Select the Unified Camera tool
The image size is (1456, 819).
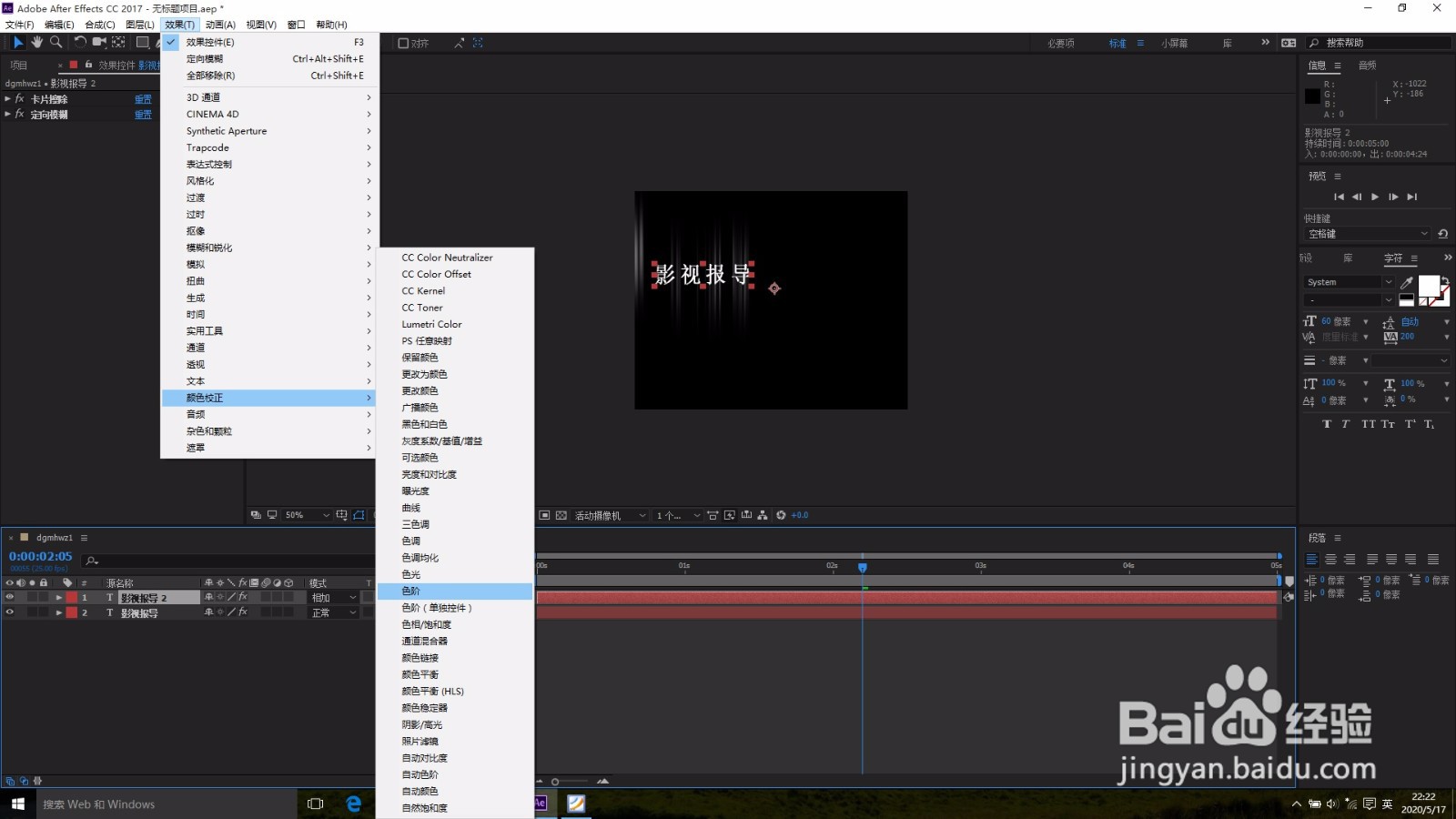[x=99, y=42]
